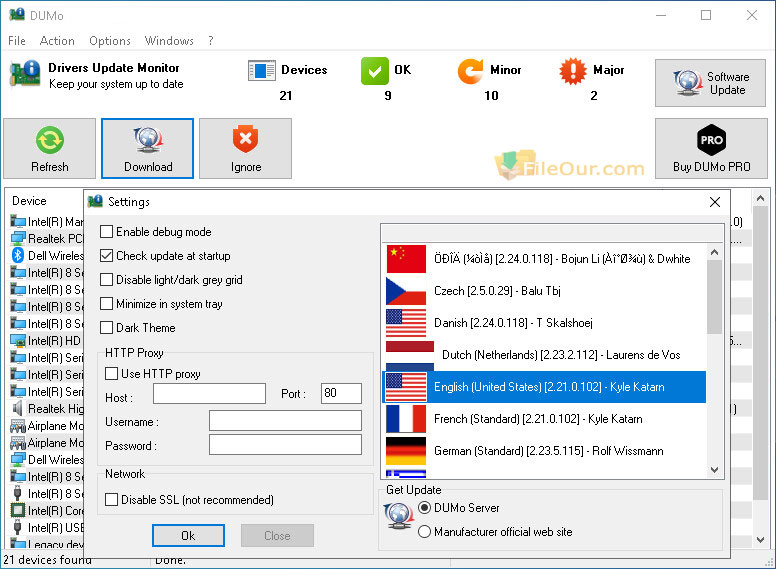
Task: Select first Airplane Mode device row
Action: [x=47, y=426]
